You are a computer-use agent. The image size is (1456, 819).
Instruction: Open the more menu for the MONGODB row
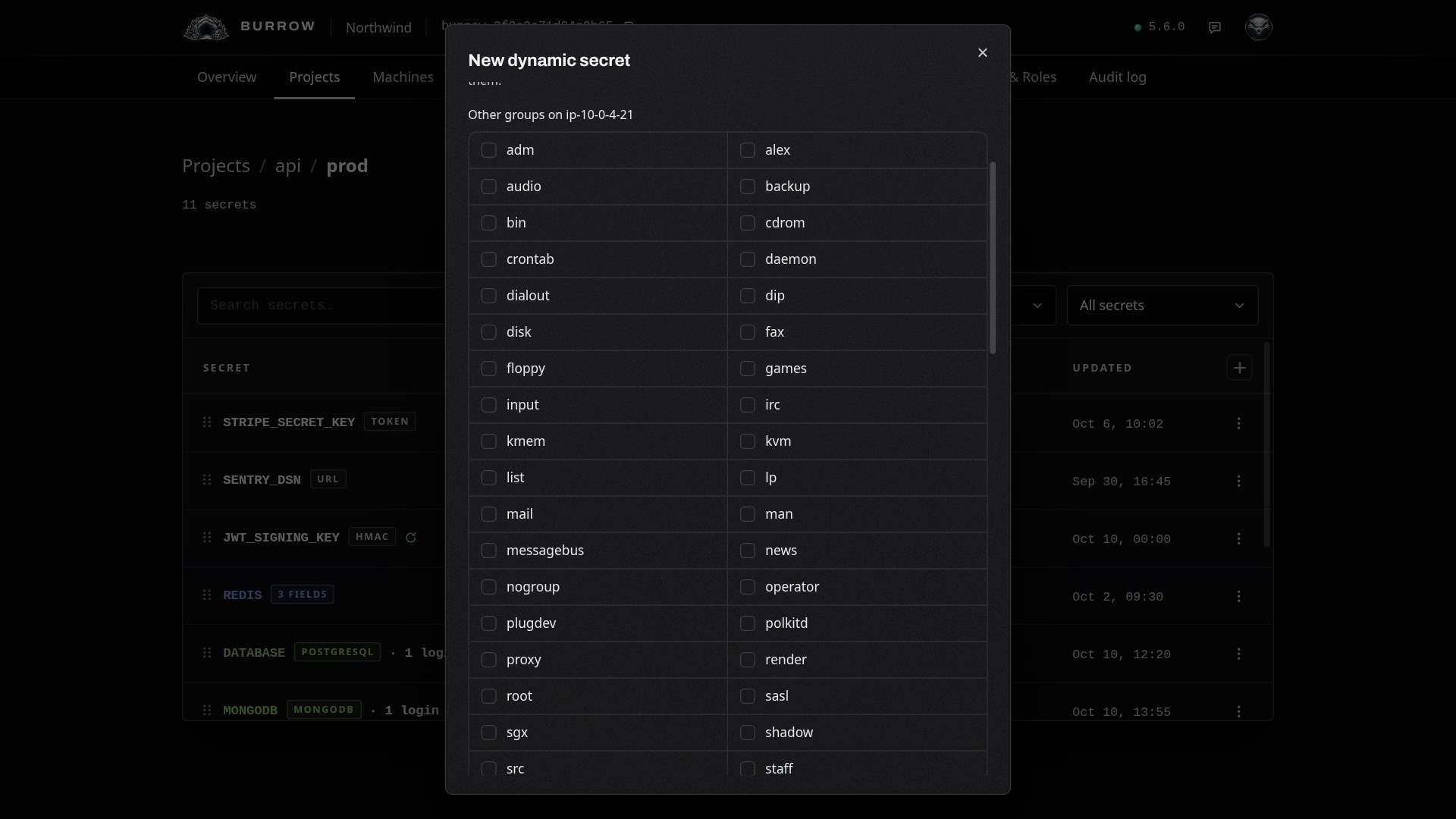click(x=1239, y=711)
